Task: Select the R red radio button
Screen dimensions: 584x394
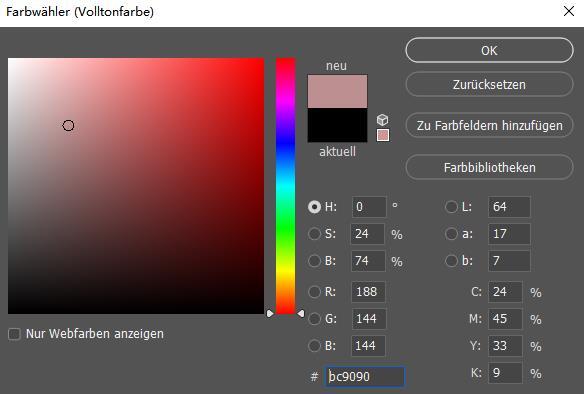Action: 314,292
